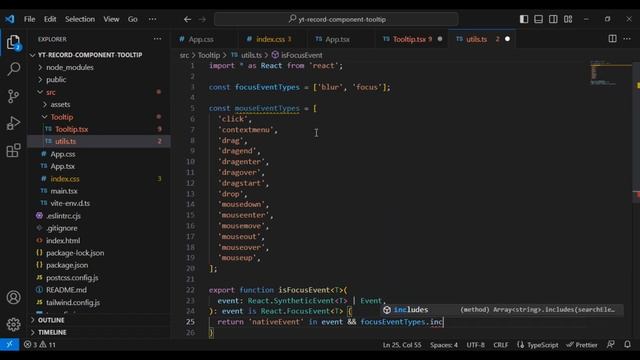Open App.css in the explorer
The height and width of the screenshot is (360, 640).
click(x=62, y=154)
